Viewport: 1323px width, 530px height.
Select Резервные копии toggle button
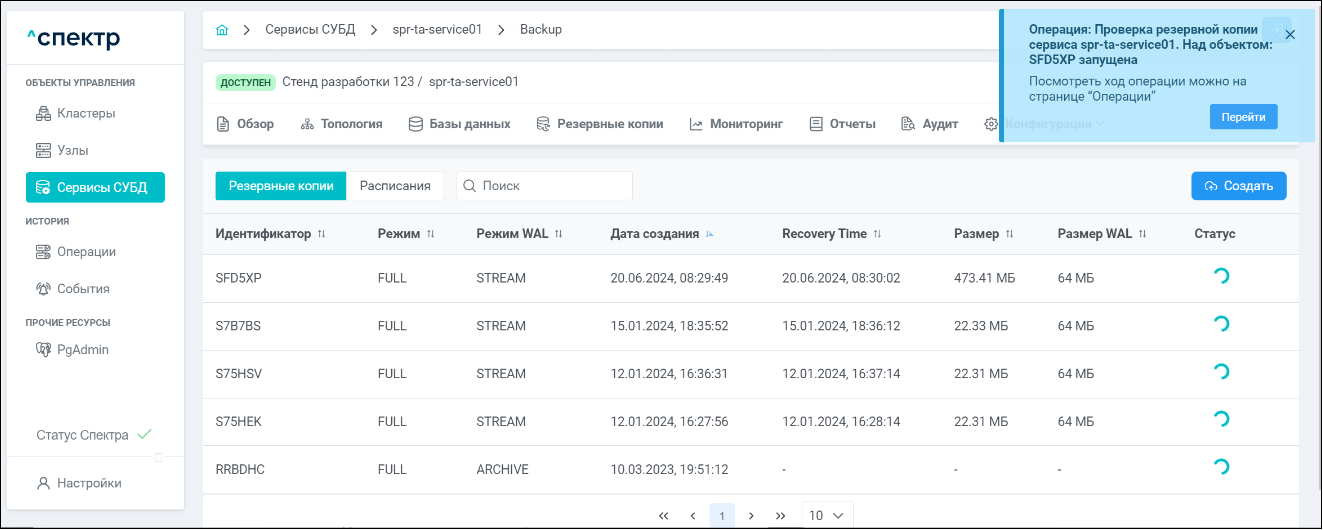point(281,186)
